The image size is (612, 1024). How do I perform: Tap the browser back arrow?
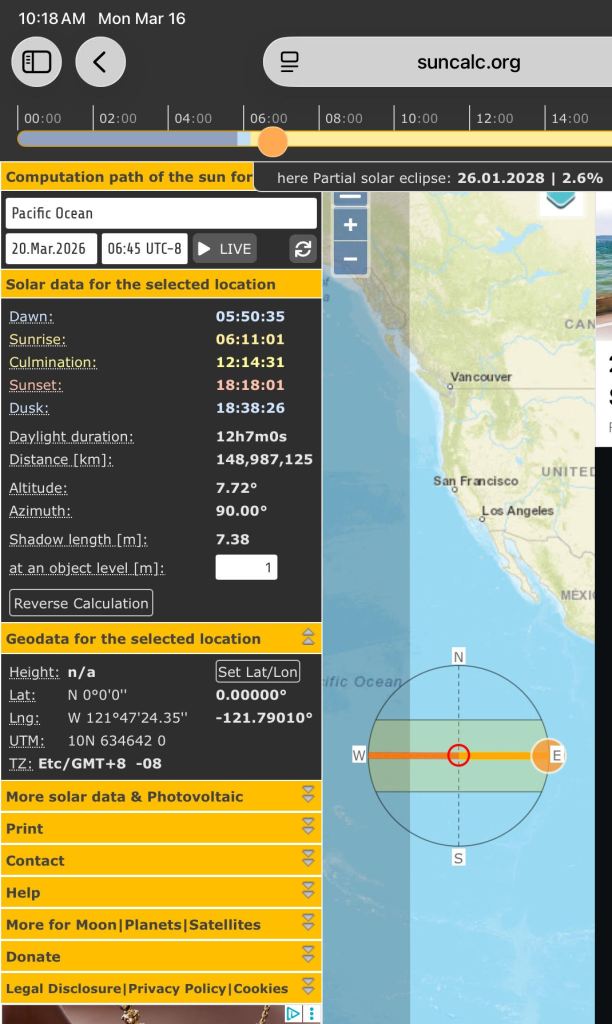tap(100, 62)
